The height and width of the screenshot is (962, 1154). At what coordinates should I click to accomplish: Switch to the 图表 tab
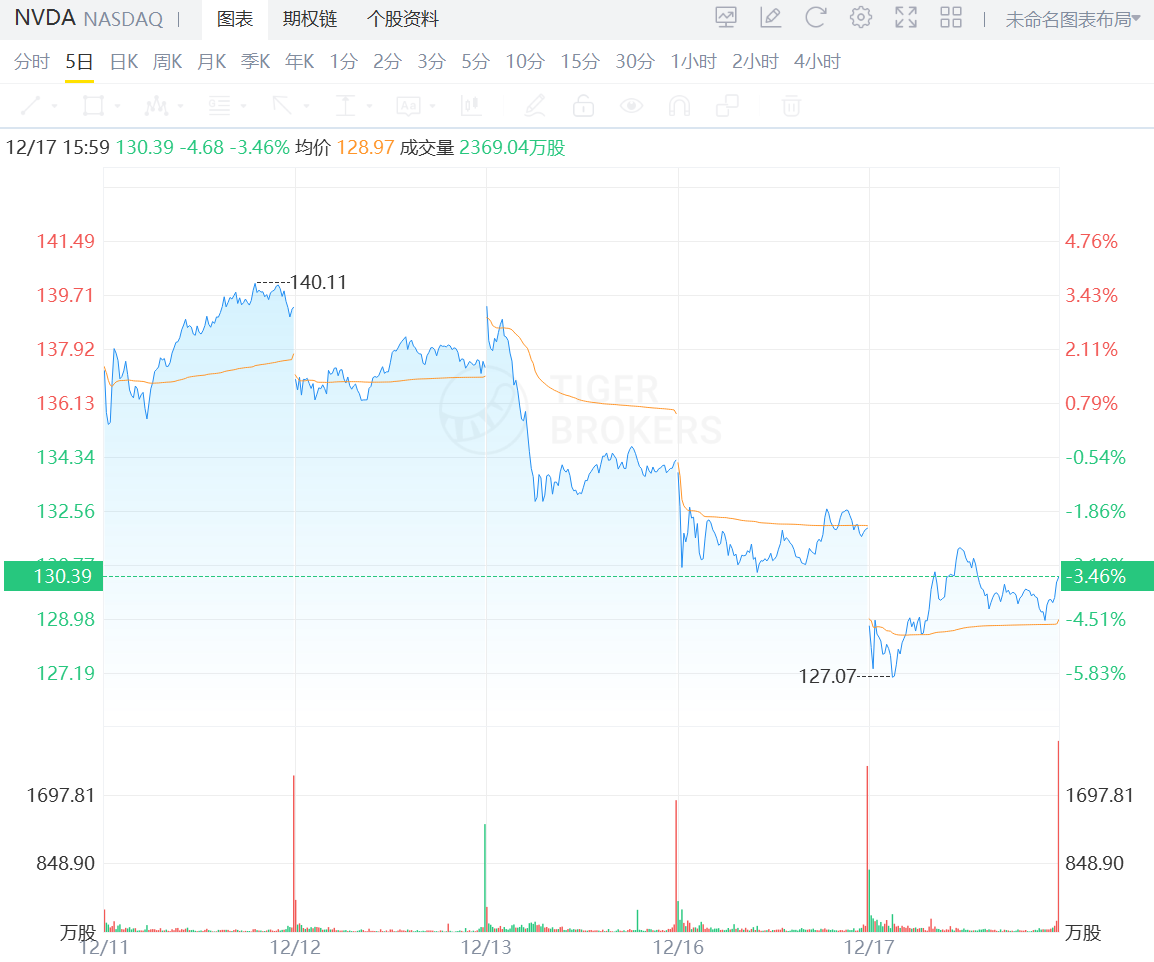click(235, 19)
